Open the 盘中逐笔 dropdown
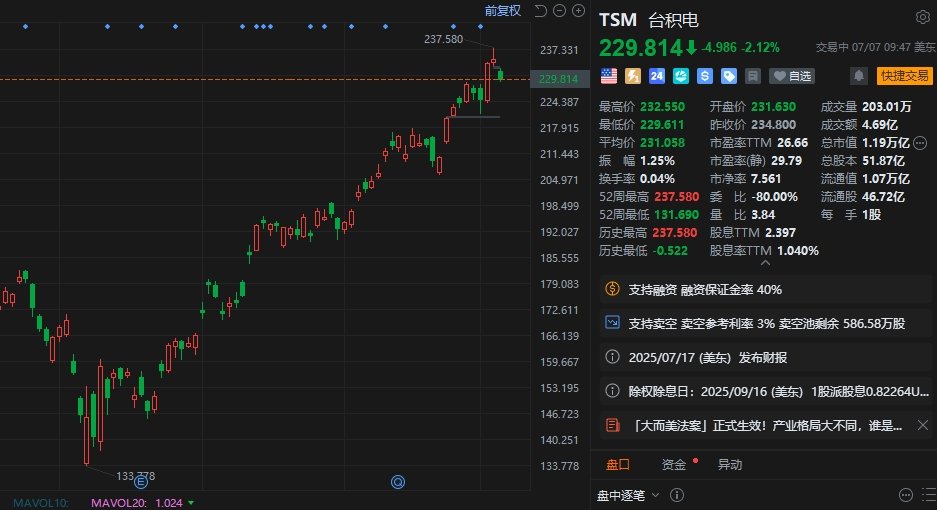The height and width of the screenshot is (510, 937). tap(628, 495)
